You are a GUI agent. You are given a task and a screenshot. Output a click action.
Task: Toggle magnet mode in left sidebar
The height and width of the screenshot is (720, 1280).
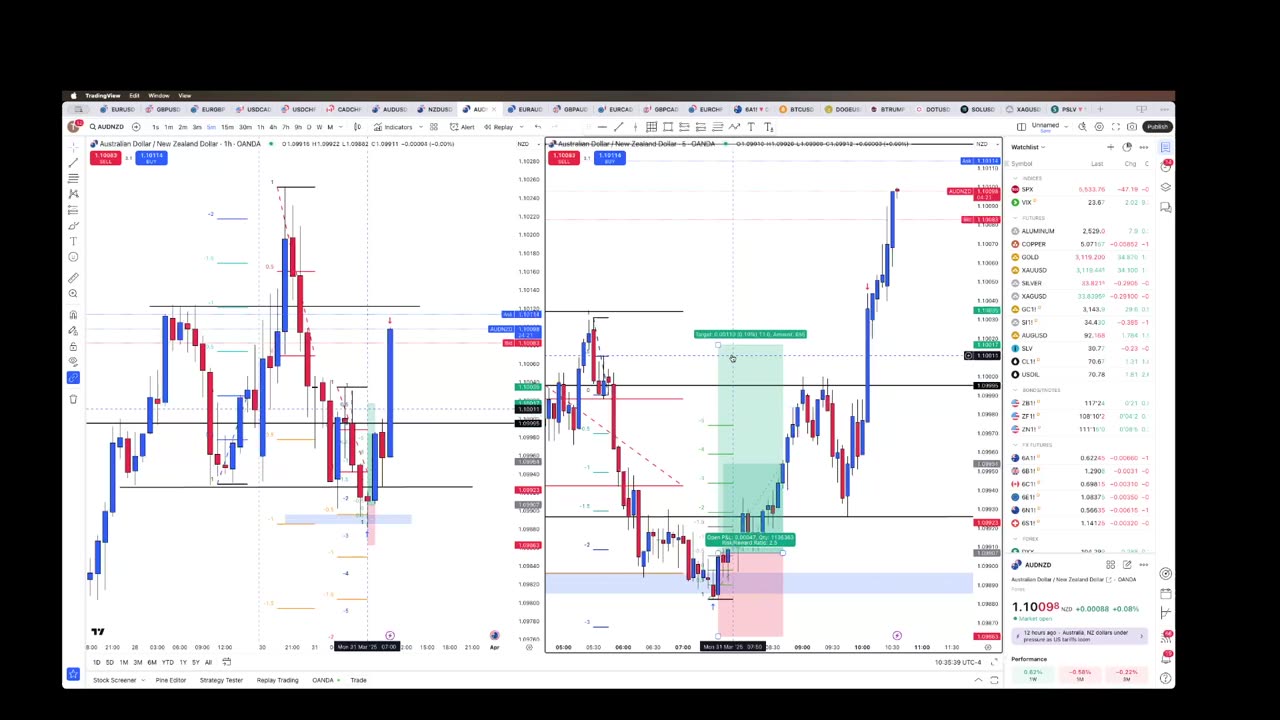[73, 315]
